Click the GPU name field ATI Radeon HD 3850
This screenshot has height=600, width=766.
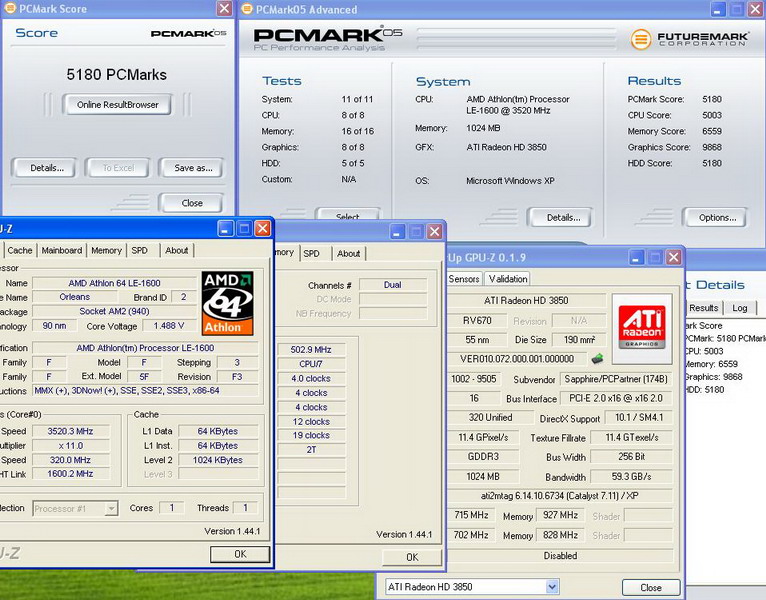[x=526, y=300]
